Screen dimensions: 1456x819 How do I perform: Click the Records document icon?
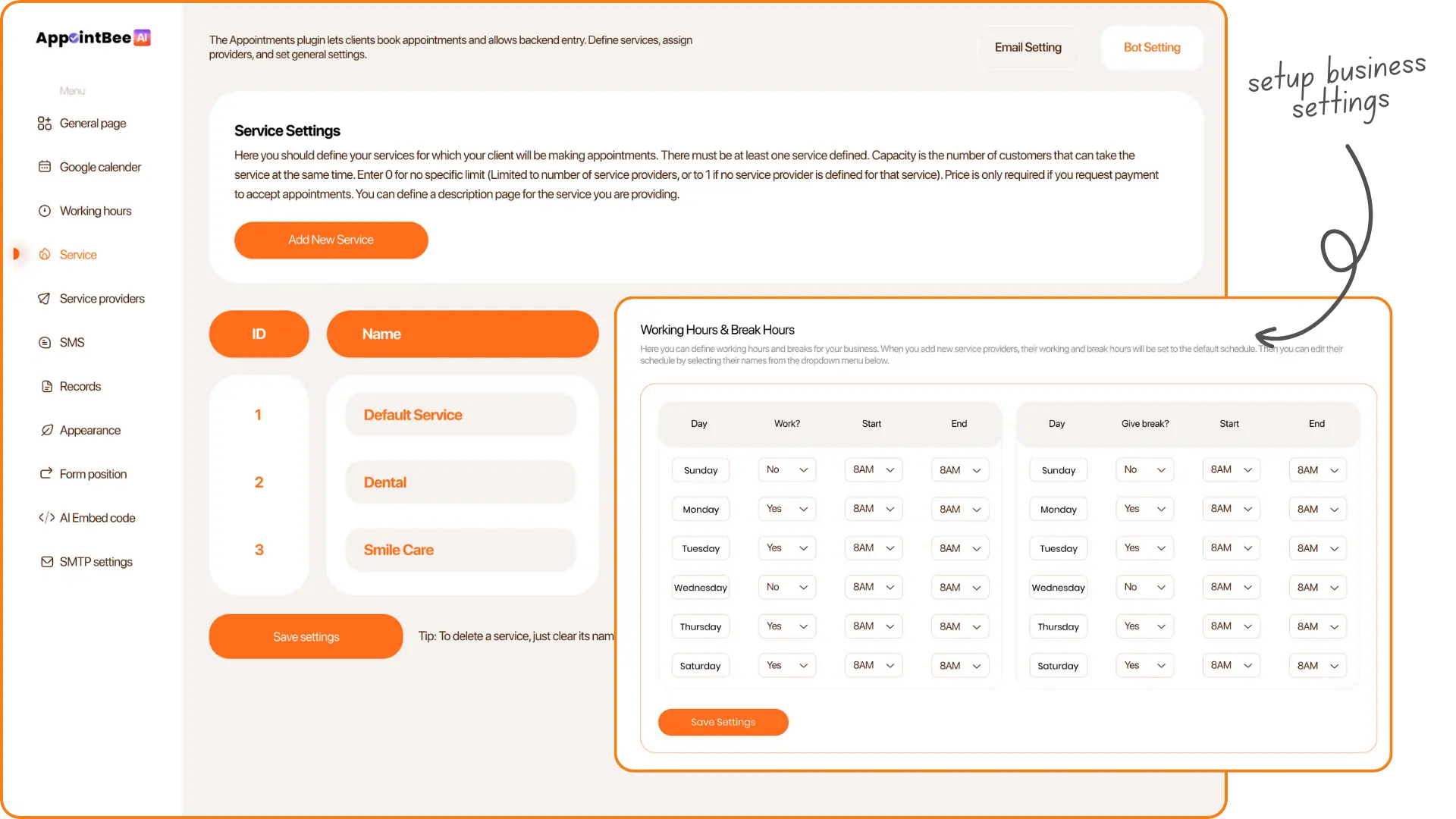pos(46,387)
